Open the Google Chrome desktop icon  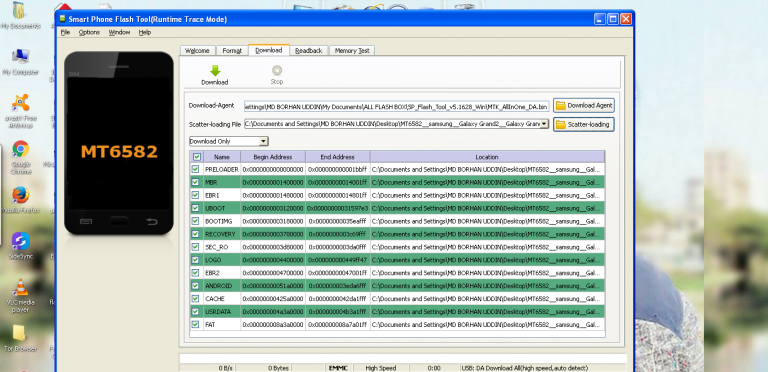pyautogui.click(x=20, y=149)
